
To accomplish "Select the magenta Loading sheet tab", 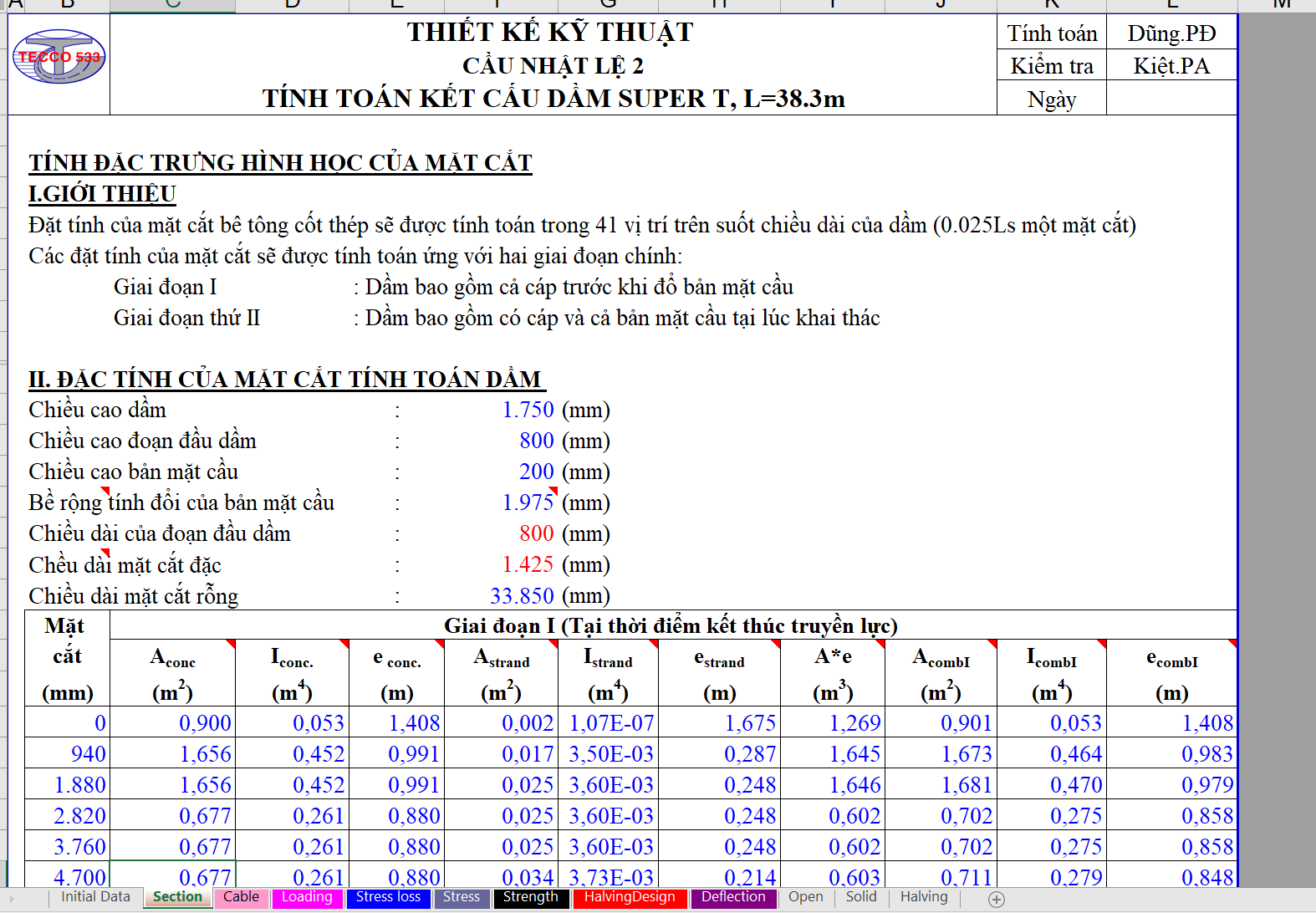I will (x=307, y=897).
